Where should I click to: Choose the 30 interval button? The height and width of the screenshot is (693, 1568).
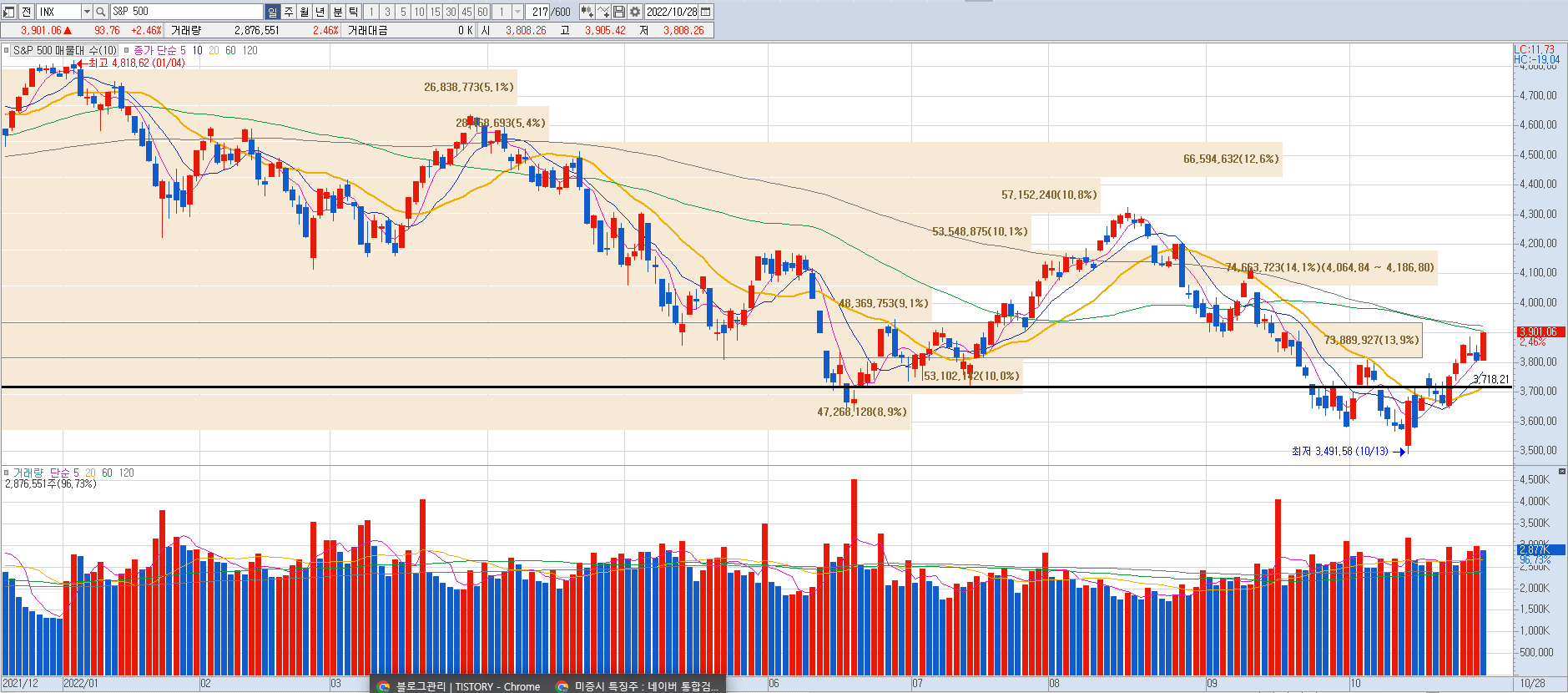[x=451, y=12]
